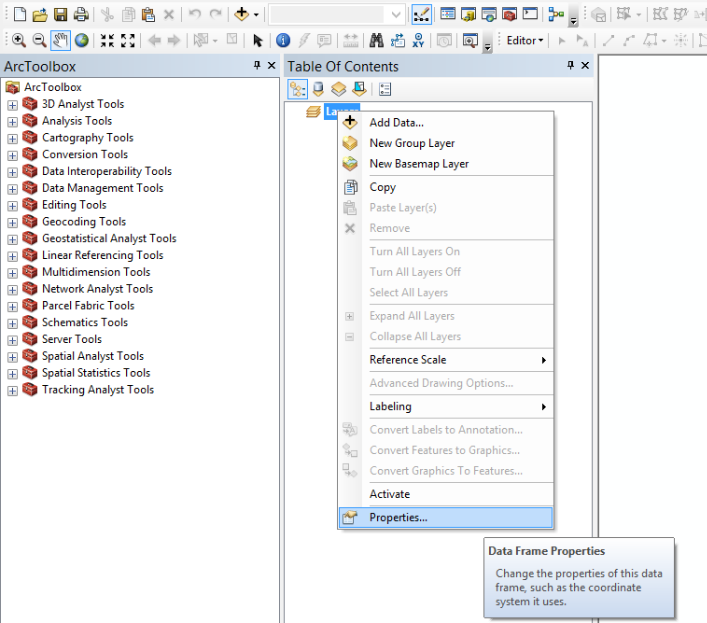Switch to List By Drawing Order
Image resolution: width=707 pixels, height=623 pixels.
point(298,89)
